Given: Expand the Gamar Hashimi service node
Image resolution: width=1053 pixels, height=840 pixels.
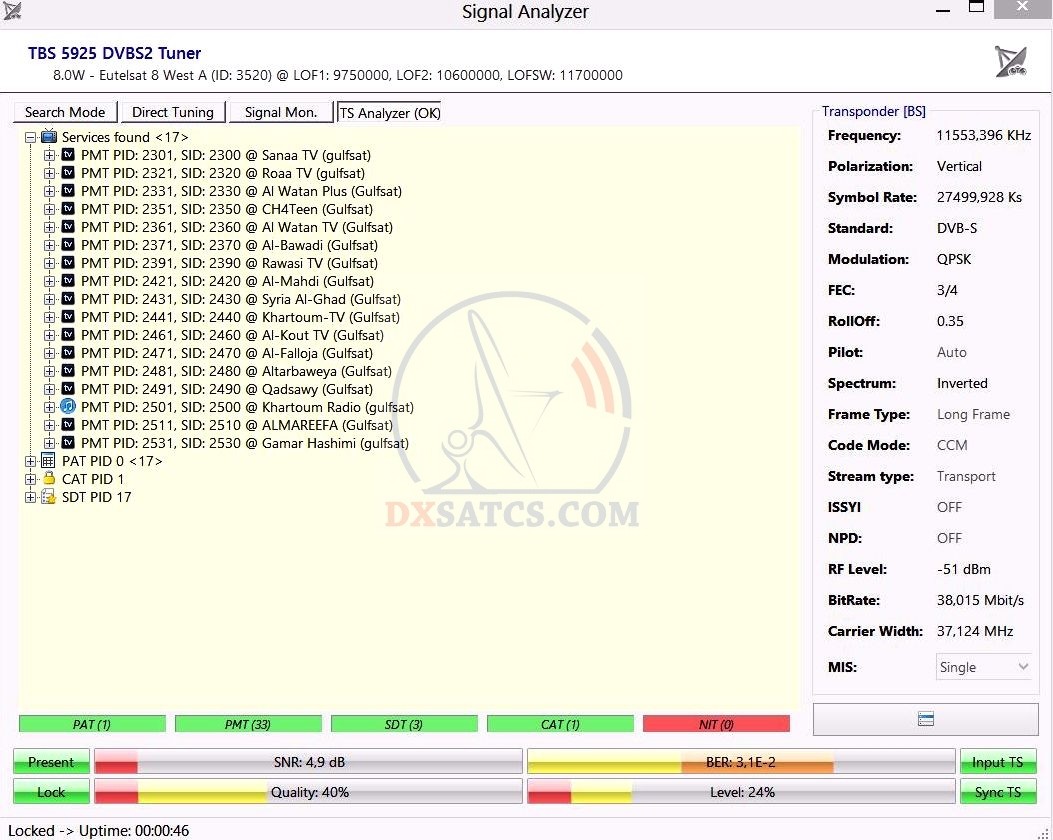Looking at the screenshot, I should click(x=49, y=443).
